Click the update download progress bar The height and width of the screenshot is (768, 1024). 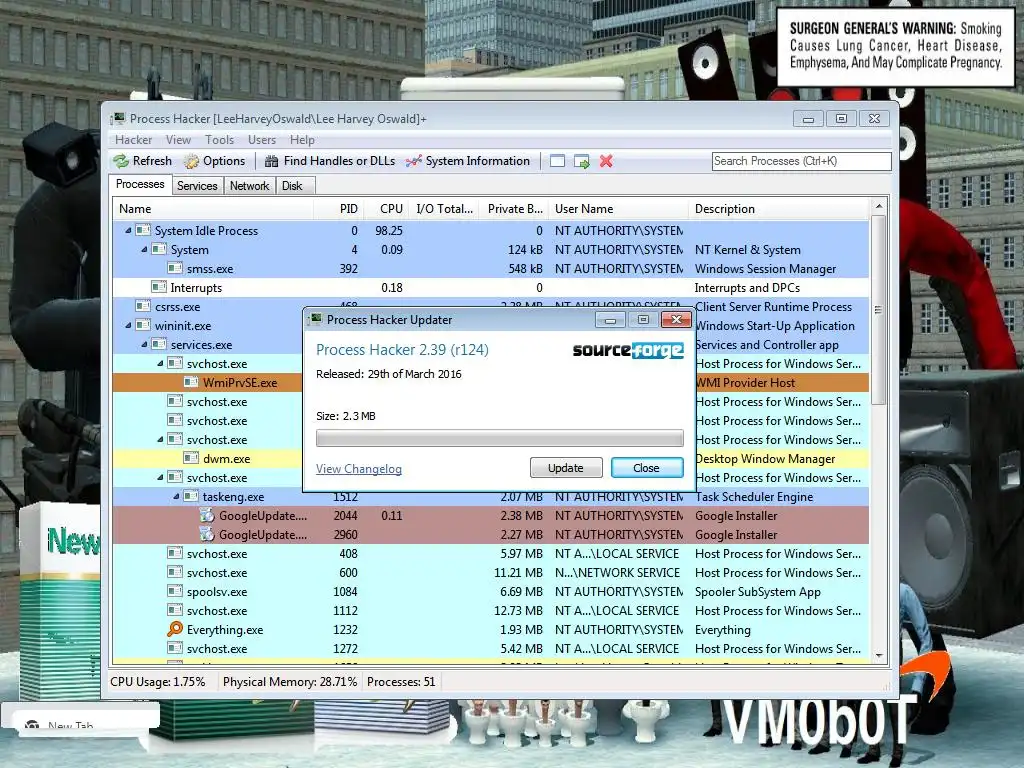coord(500,438)
